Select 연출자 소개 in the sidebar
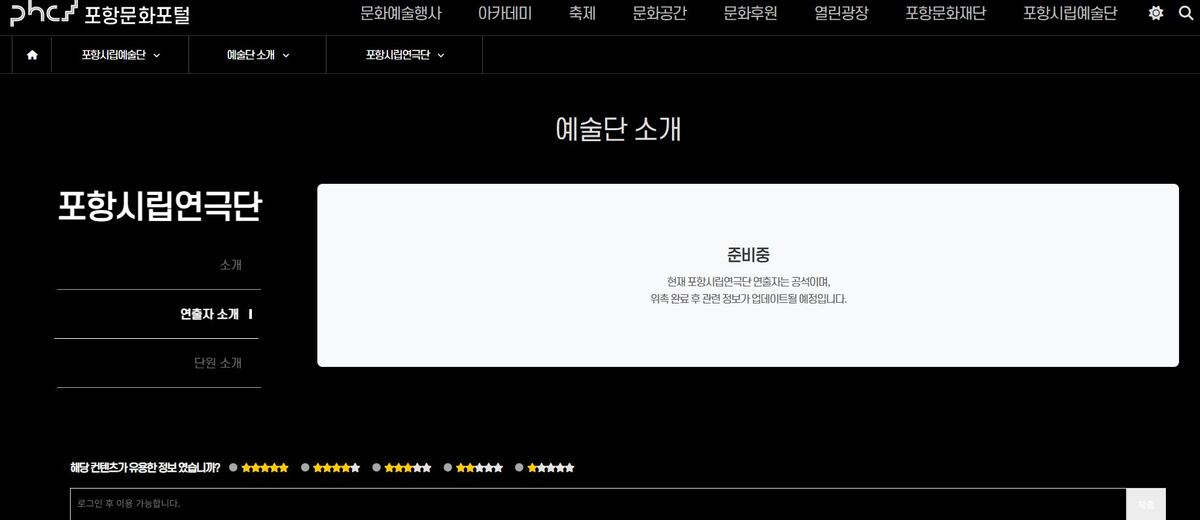 [209, 314]
